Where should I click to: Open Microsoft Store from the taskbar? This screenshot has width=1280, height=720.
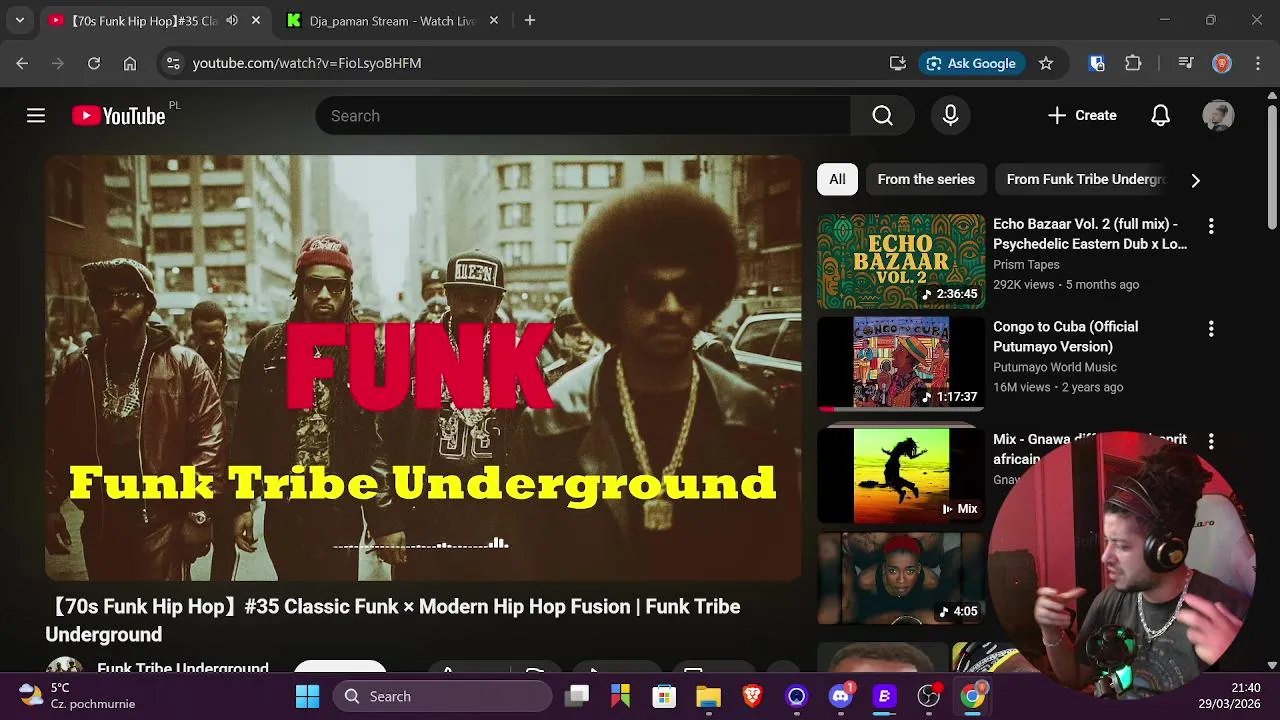pyautogui.click(x=664, y=696)
